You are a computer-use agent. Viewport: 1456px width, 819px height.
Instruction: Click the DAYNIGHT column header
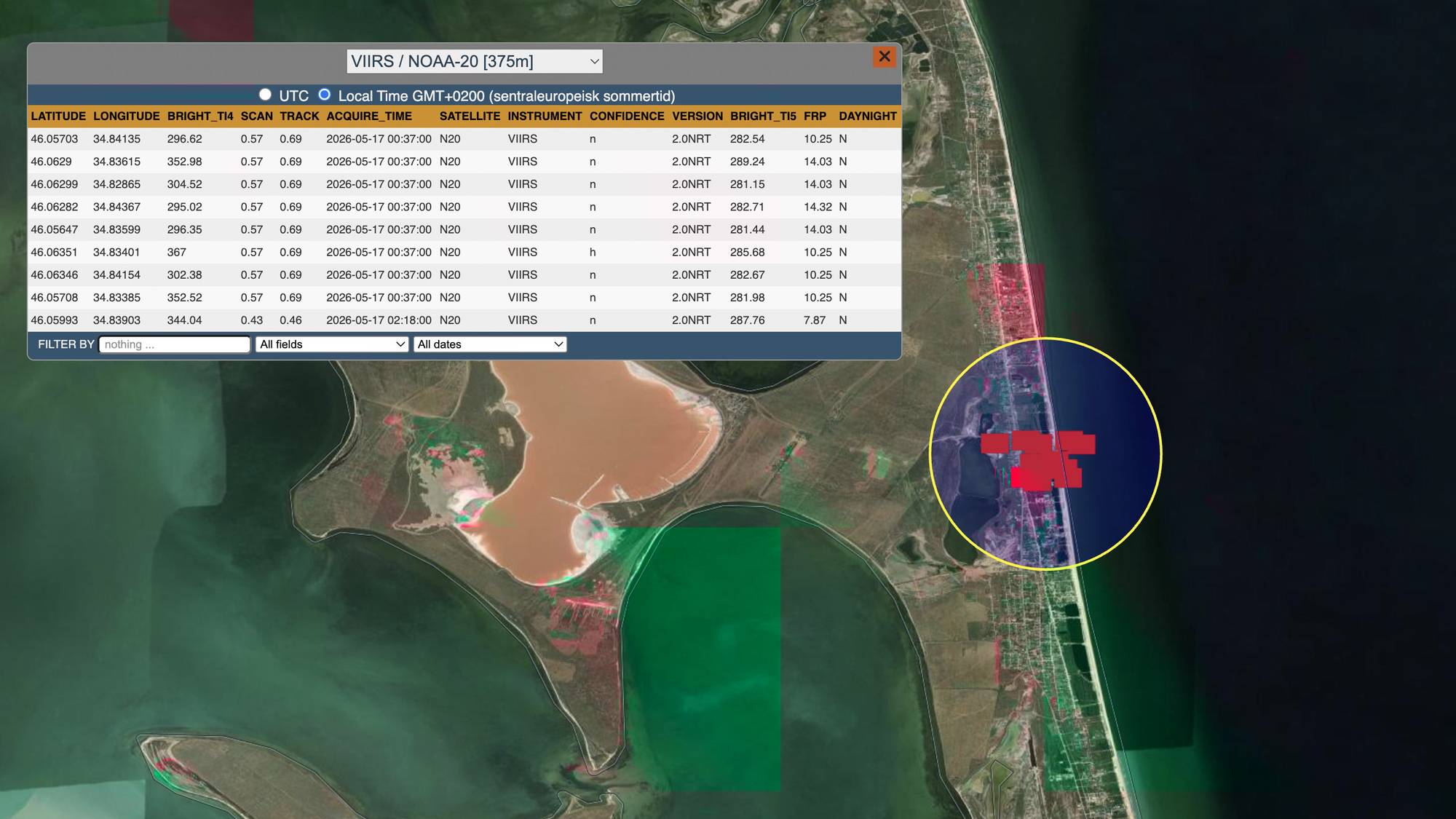pyautogui.click(x=867, y=116)
